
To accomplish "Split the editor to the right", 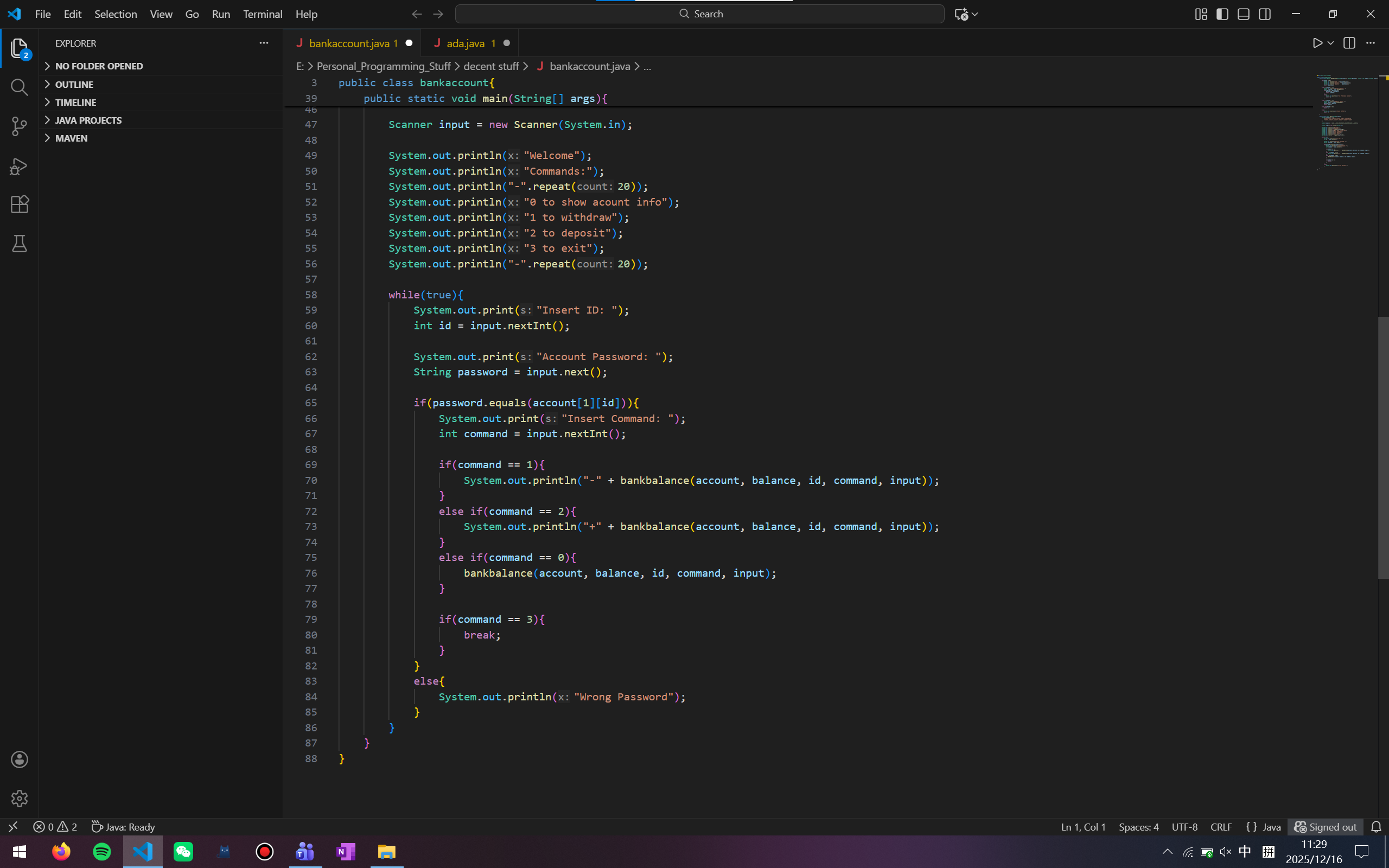I will 1349,43.
